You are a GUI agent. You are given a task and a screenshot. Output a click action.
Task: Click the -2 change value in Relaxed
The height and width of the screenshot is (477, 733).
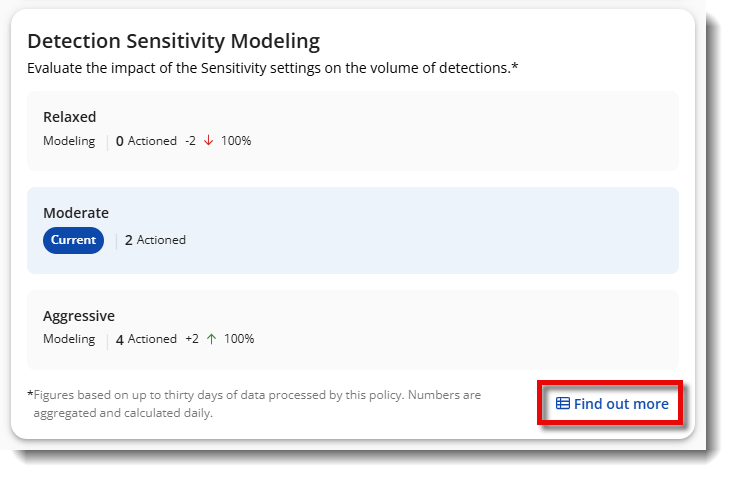pos(190,141)
